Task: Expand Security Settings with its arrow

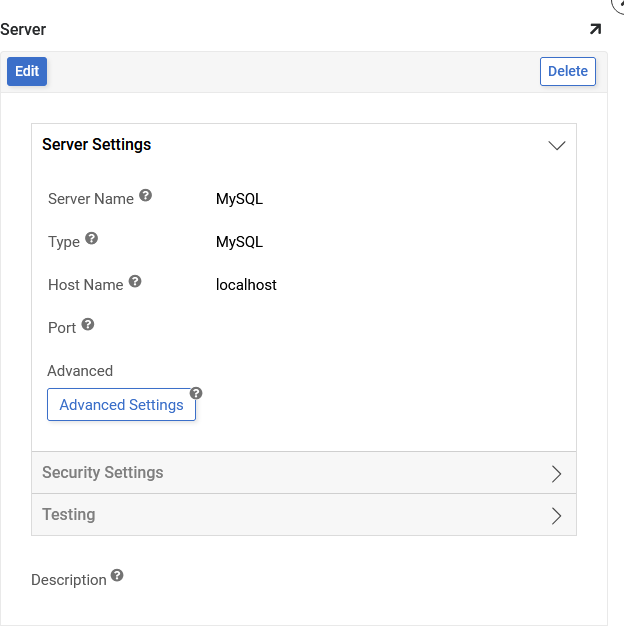Action: [x=557, y=473]
